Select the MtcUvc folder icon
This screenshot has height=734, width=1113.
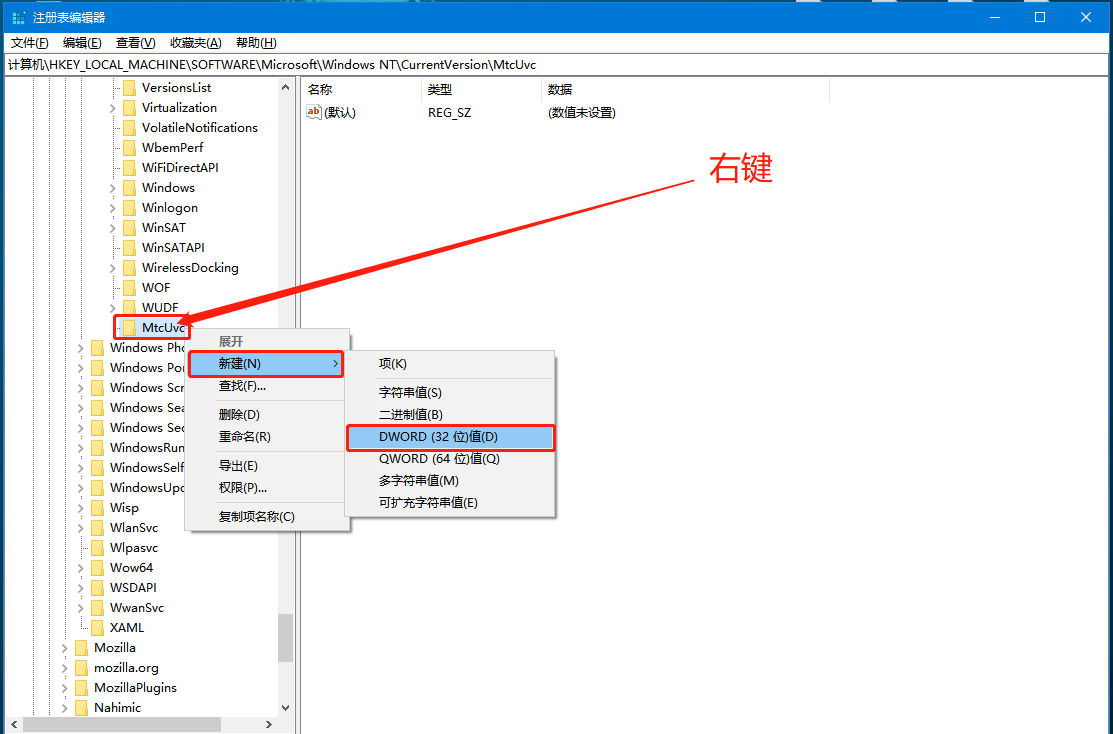click(x=129, y=327)
